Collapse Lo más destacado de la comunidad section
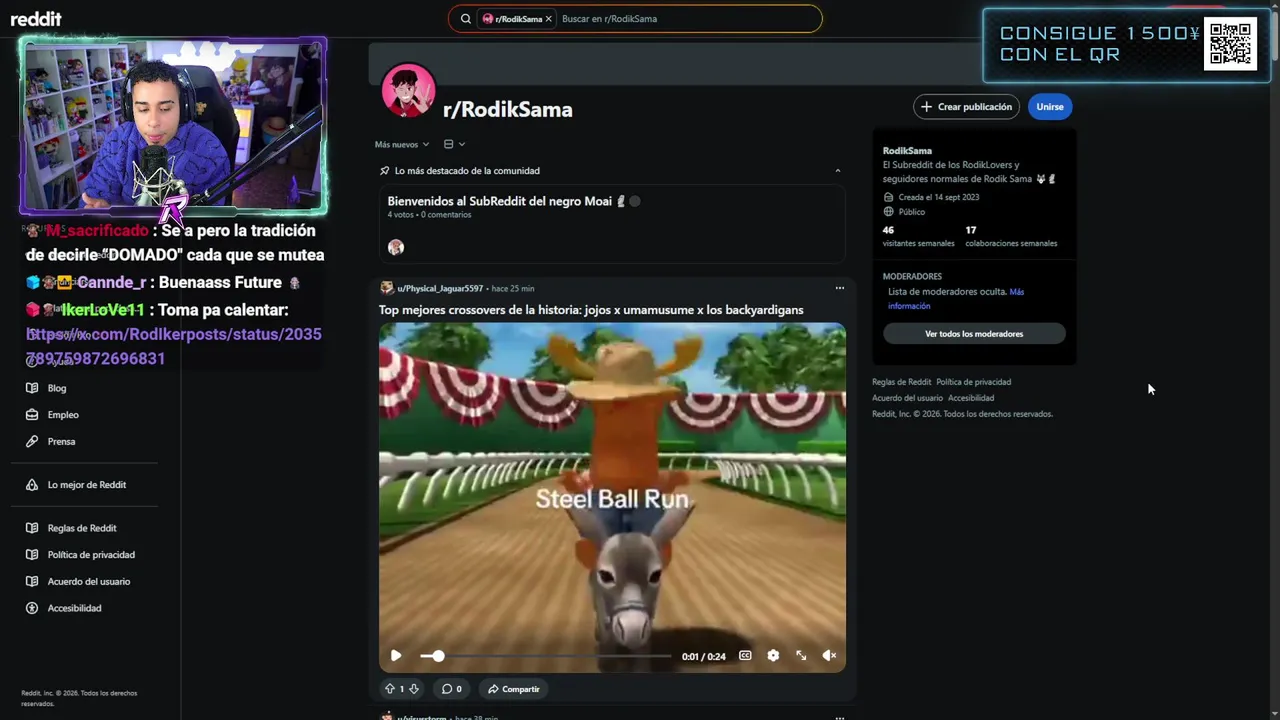 tap(838, 171)
